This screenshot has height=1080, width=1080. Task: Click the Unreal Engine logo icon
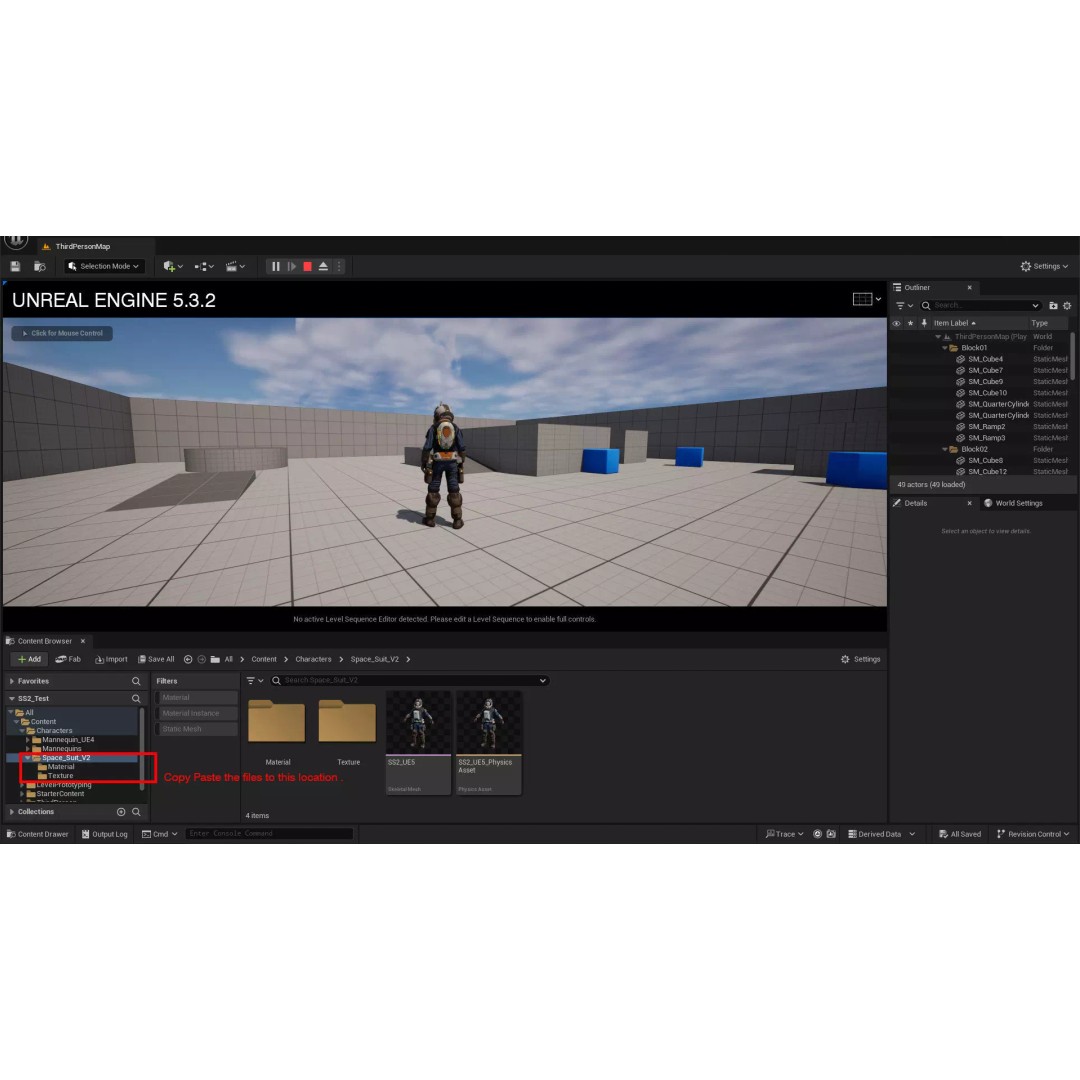[x=16, y=242]
